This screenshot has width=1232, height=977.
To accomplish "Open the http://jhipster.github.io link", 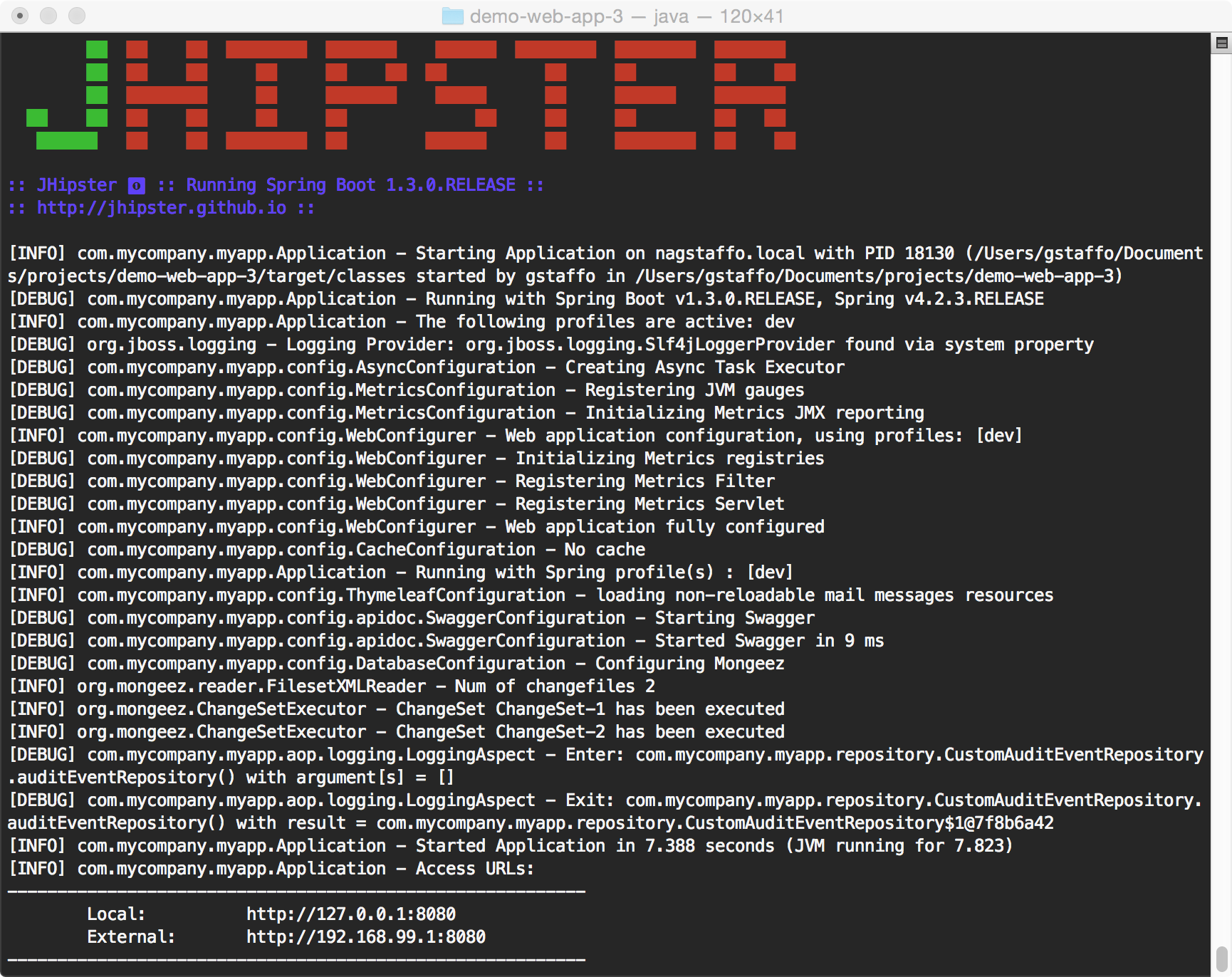I will pyautogui.click(x=162, y=208).
